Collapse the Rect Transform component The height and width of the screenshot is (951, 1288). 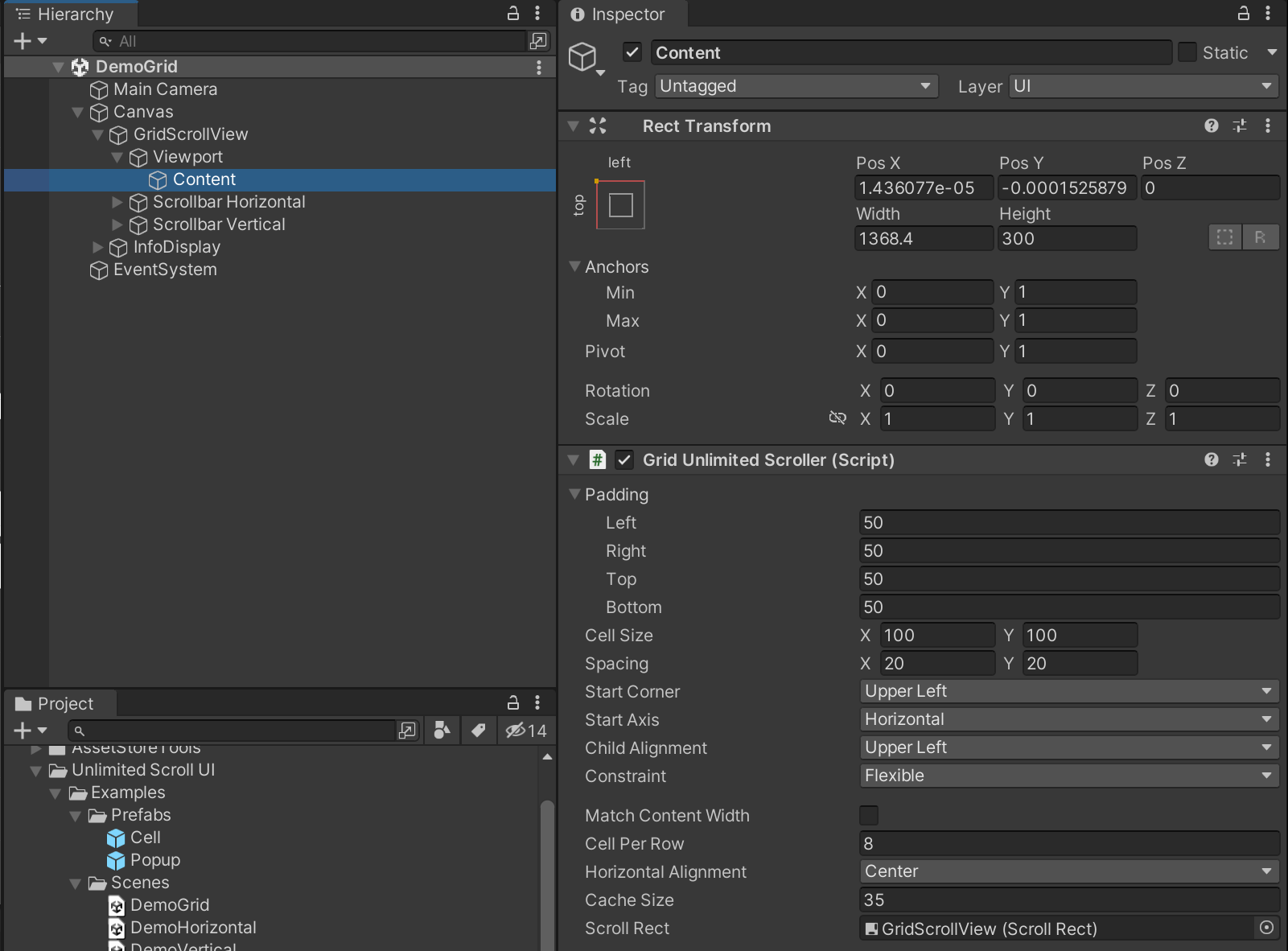pyautogui.click(x=573, y=126)
